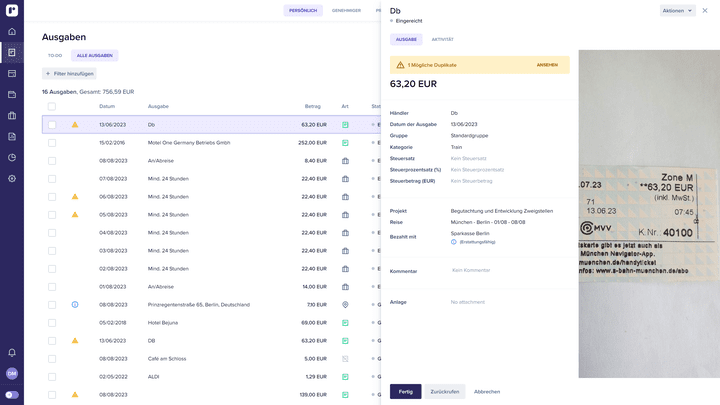Switch to the To-Do tab

coord(55,56)
